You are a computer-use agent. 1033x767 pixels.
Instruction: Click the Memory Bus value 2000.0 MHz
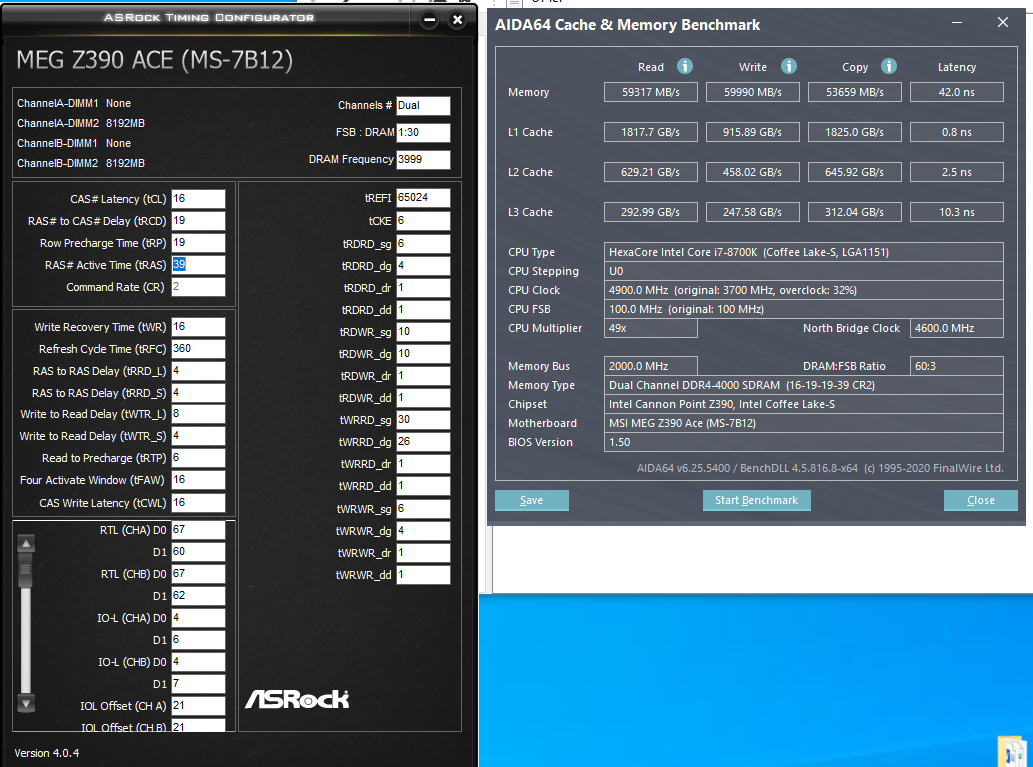[650, 366]
